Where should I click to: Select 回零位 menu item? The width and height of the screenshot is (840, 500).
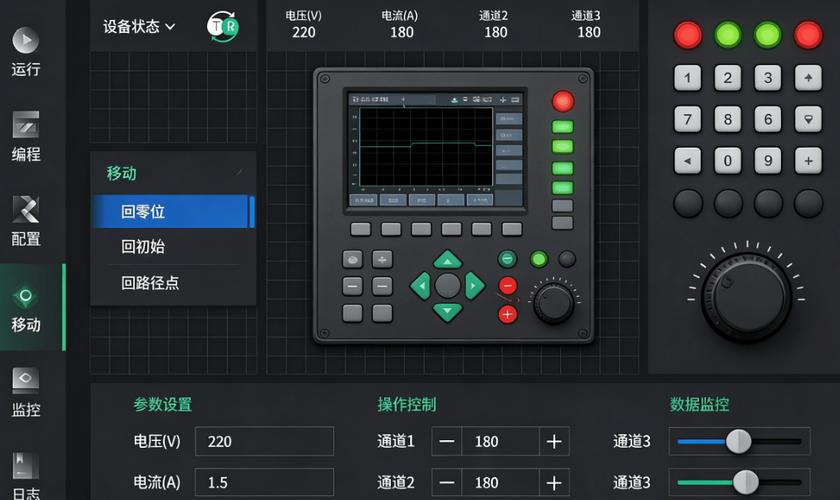(172, 212)
